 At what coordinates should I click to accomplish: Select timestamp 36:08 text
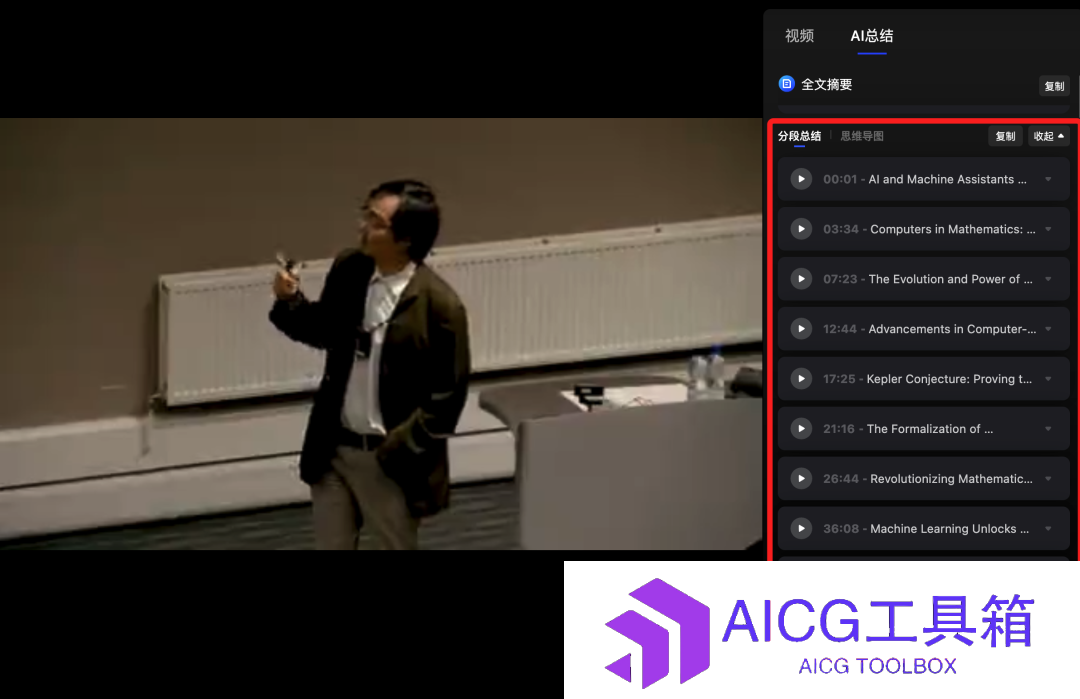[x=841, y=529]
